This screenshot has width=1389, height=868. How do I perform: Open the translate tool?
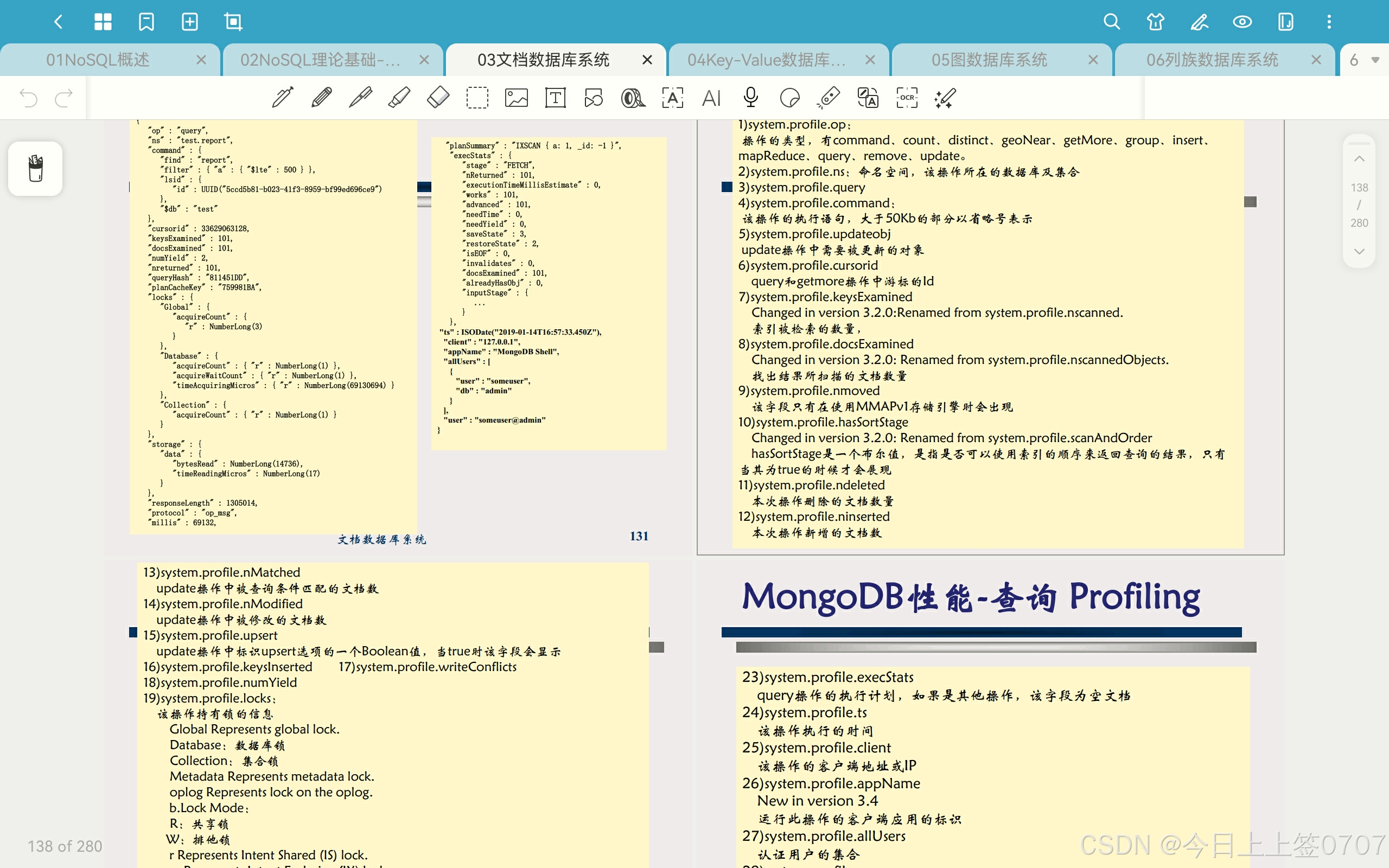pyautogui.click(x=868, y=98)
